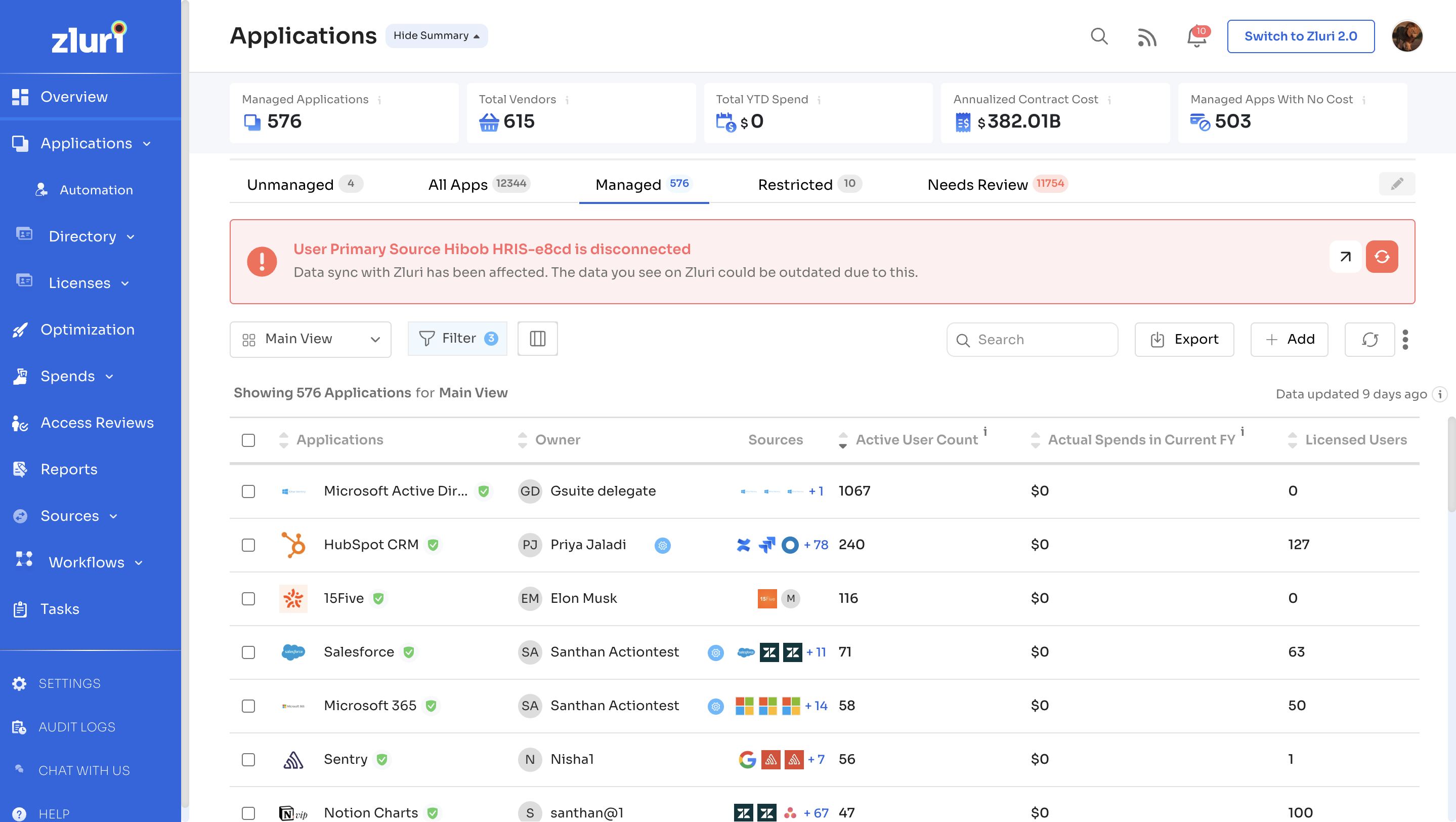Open the alert's external link arrow
1456x822 pixels.
(1345, 257)
